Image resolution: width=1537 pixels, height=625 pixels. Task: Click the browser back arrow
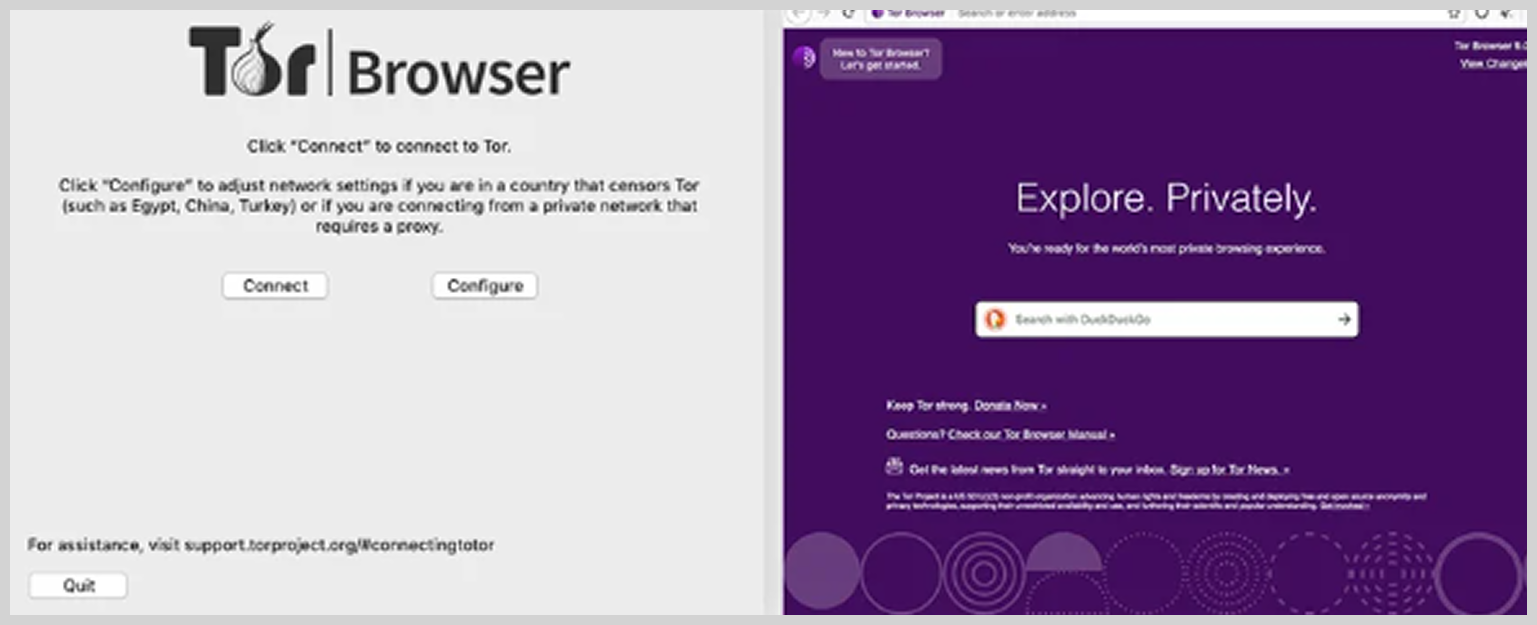[798, 13]
